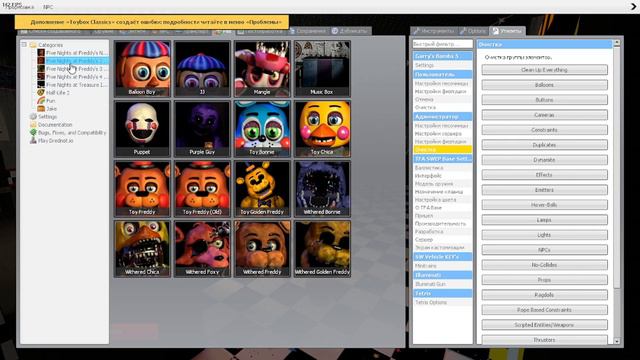The image size is (640, 360).
Task: Open Bugs, Fixes, and Compatibility item
Action: click(68, 133)
